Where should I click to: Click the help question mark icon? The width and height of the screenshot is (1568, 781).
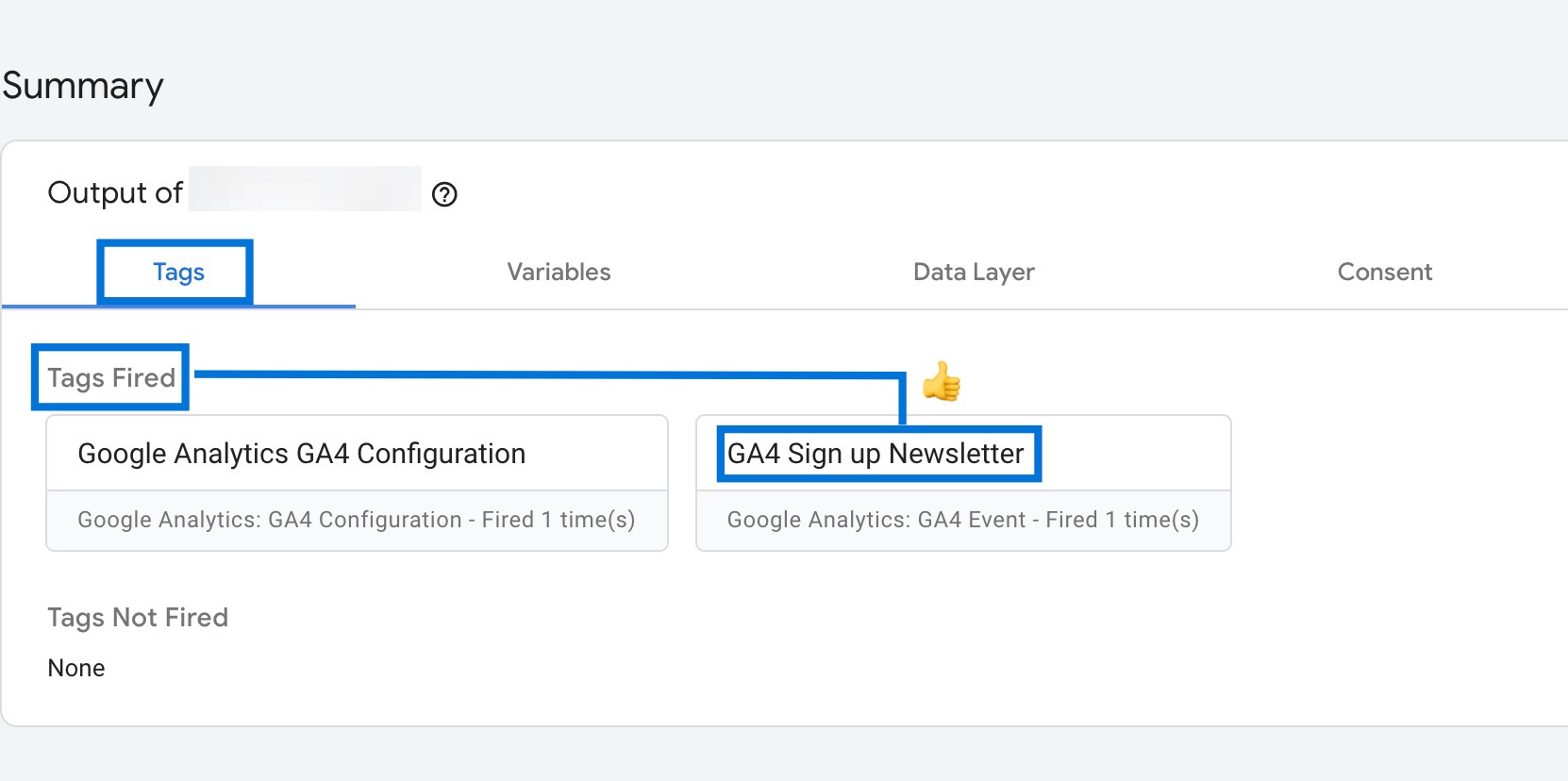[x=444, y=194]
